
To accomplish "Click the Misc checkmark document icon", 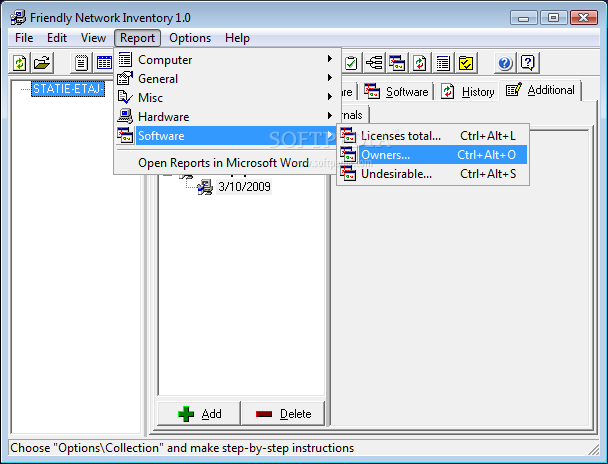I will point(125,97).
